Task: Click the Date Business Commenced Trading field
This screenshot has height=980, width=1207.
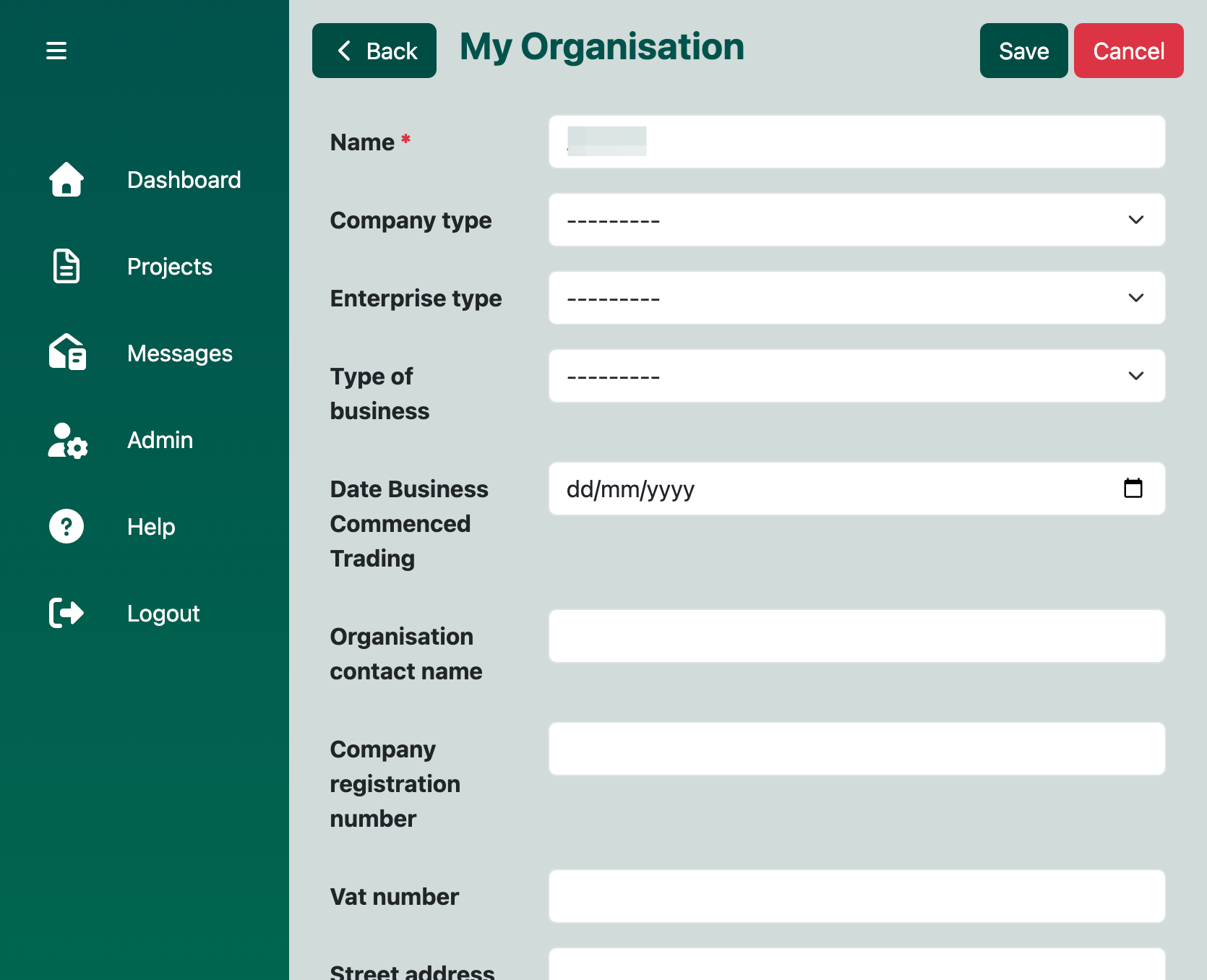Action: pyautogui.click(x=857, y=489)
